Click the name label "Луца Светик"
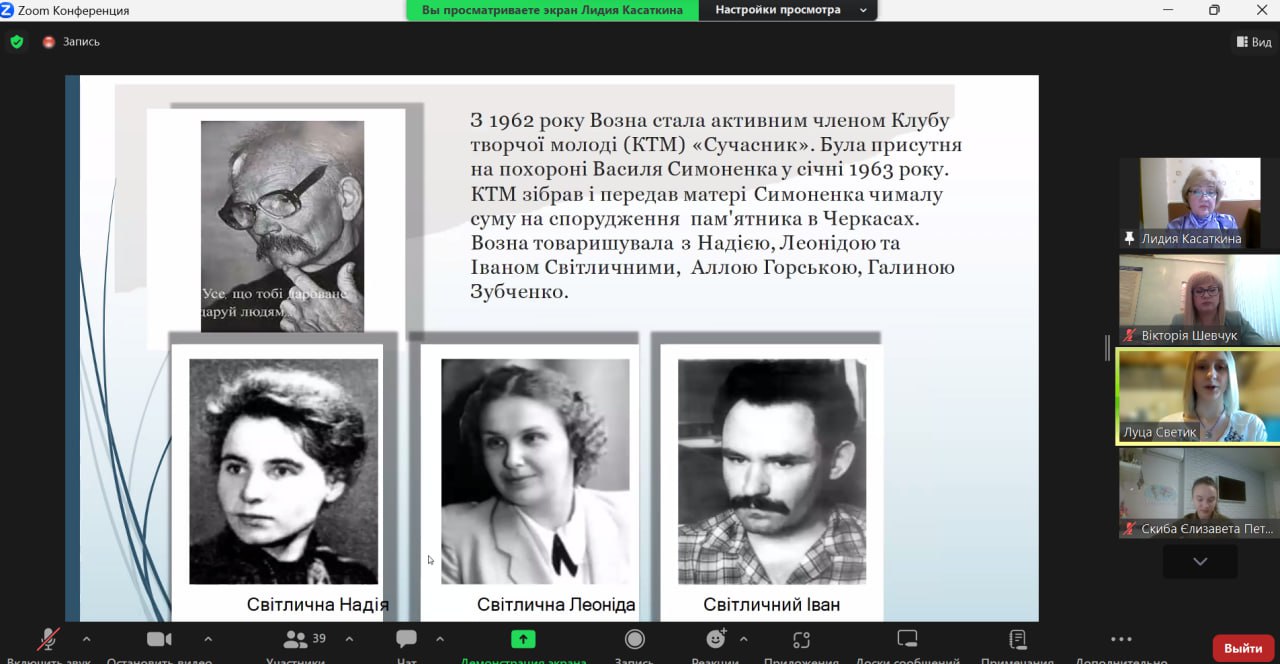This screenshot has width=1280, height=664. 1160,432
